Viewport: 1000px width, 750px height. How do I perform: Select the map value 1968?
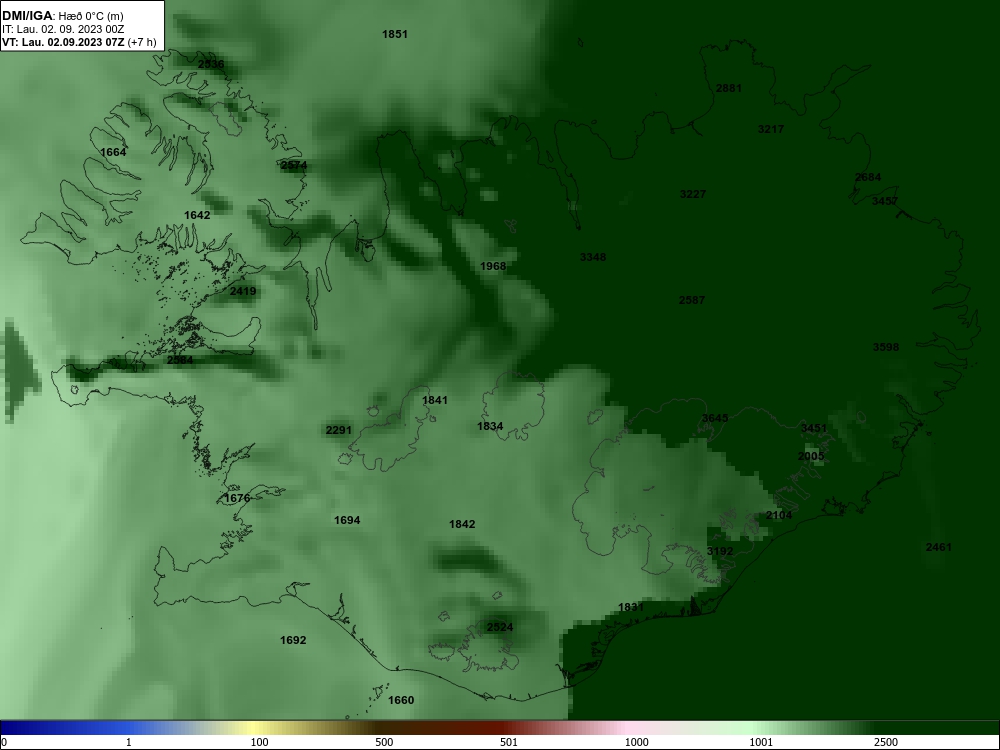pyautogui.click(x=493, y=267)
